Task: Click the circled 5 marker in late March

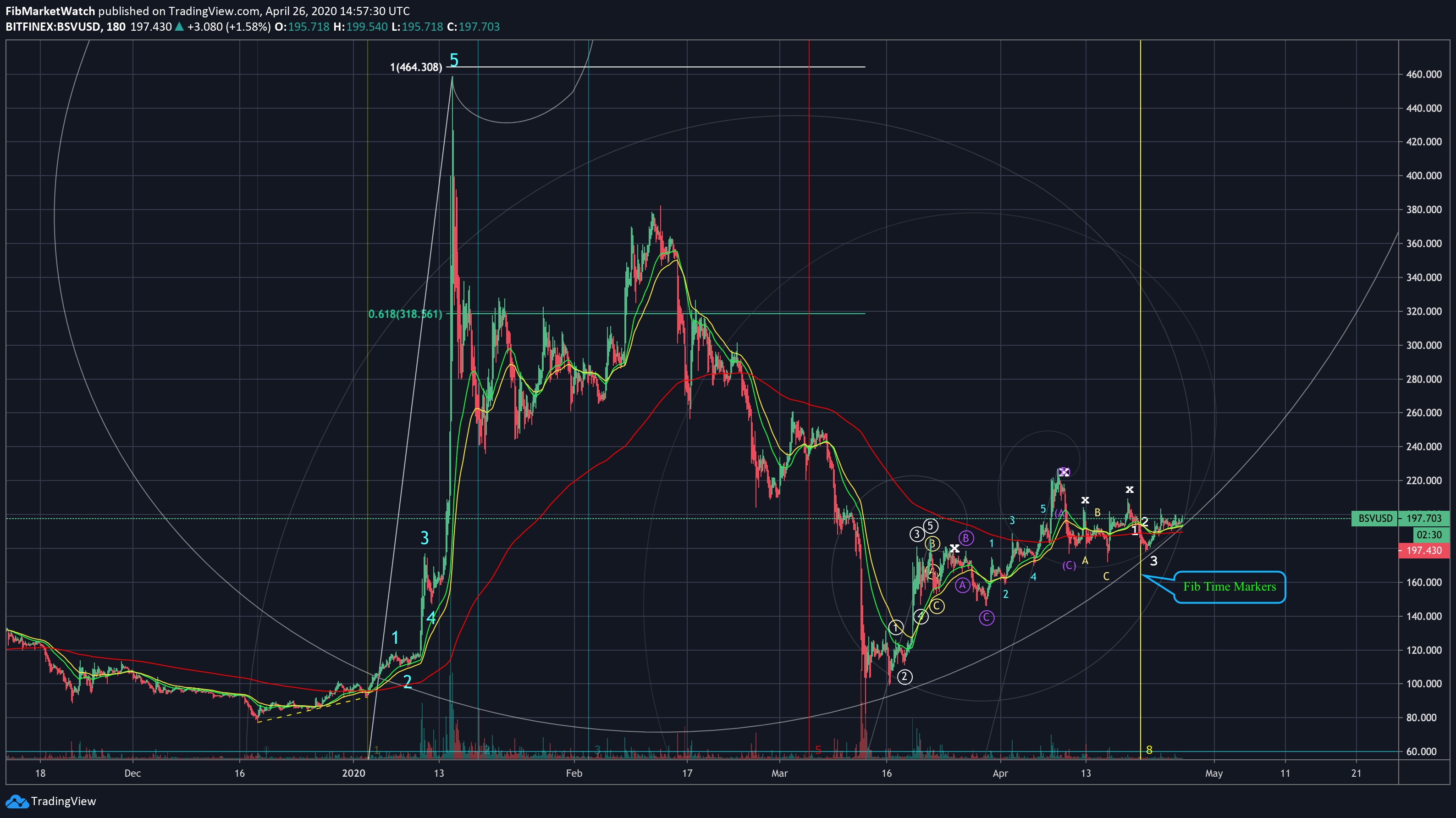Action: coord(930,526)
